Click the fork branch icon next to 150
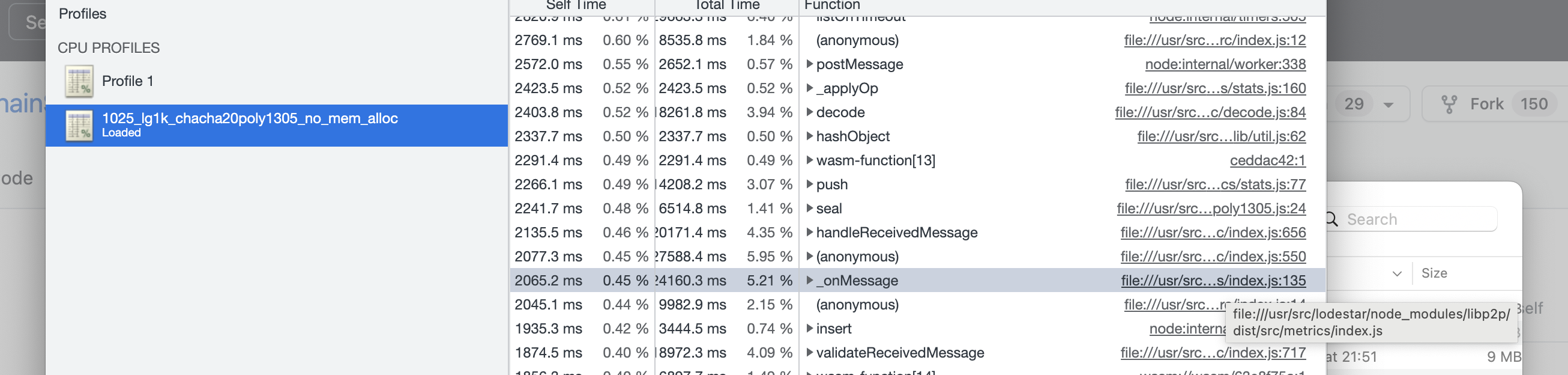The image size is (1568, 375). pos(1450,103)
